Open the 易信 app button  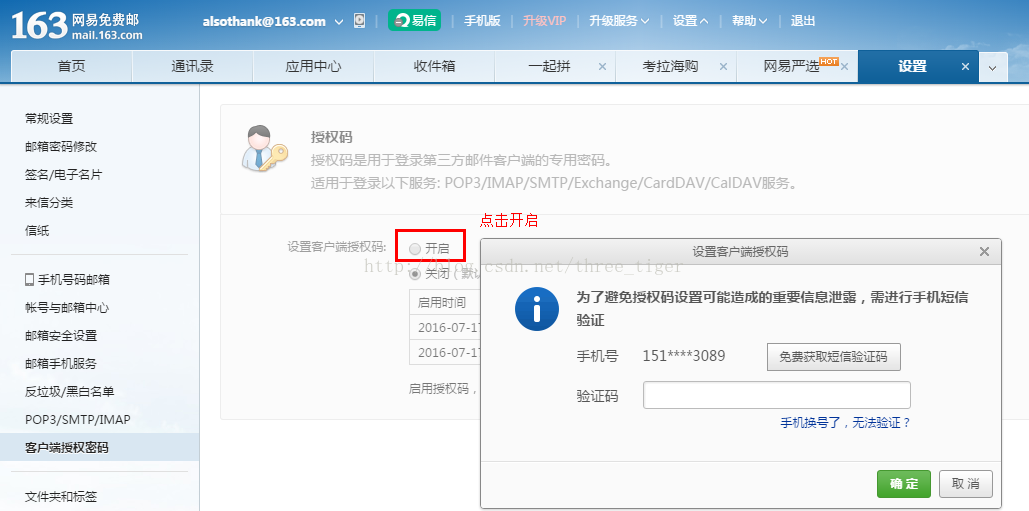click(x=414, y=20)
